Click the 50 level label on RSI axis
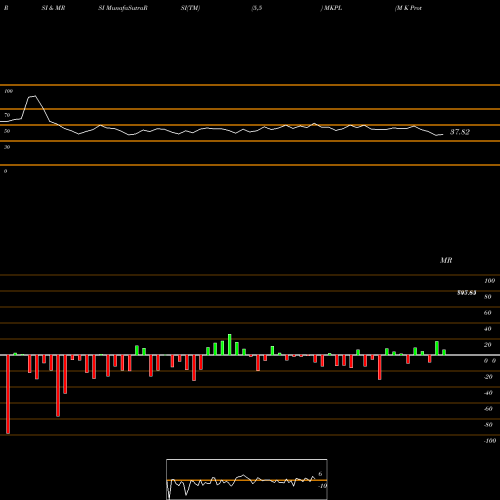The height and width of the screenshot is (500, 500). click(7, 131)
